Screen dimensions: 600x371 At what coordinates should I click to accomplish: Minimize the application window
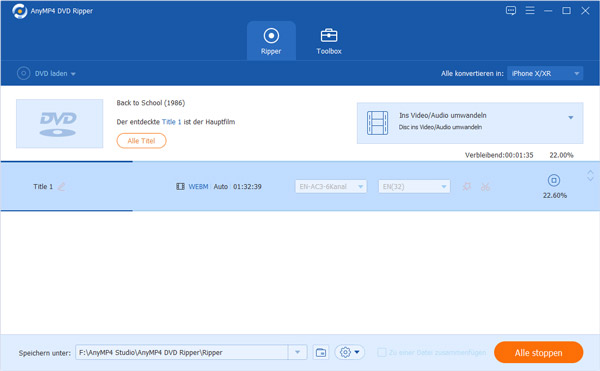[x=548, y=11]
